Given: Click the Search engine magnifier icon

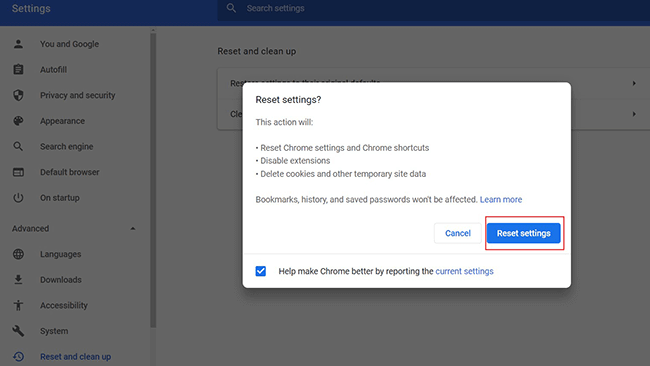Looking at the screenshot, I should 18,146.
